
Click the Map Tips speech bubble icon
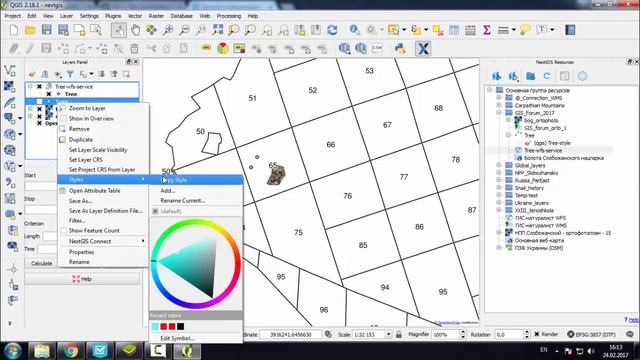525,30
